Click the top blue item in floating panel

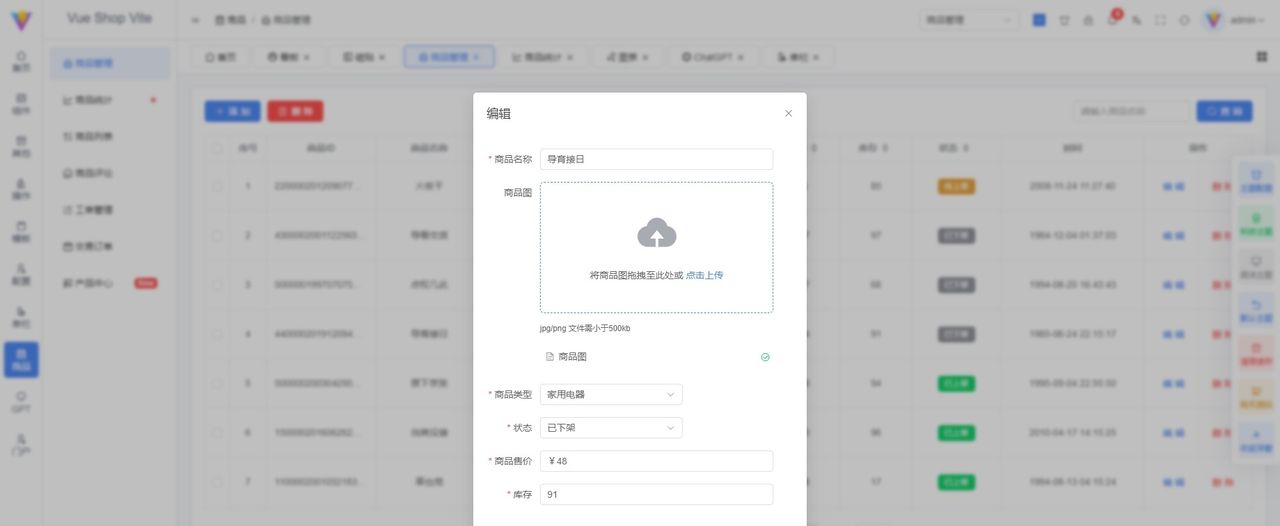pos(1256,179)
